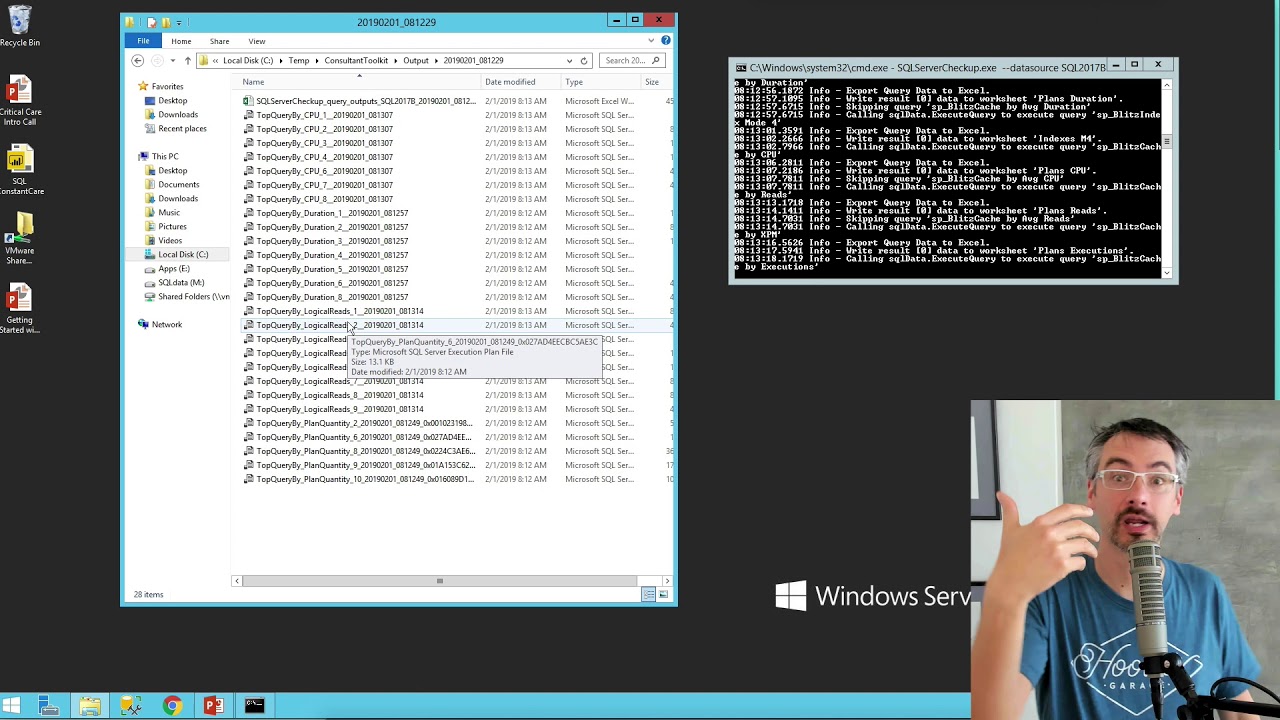The width and height of the screenshot is (1280, 720).
Task: Launch Google Chrome from the taskbar
Action: point(172,706)
